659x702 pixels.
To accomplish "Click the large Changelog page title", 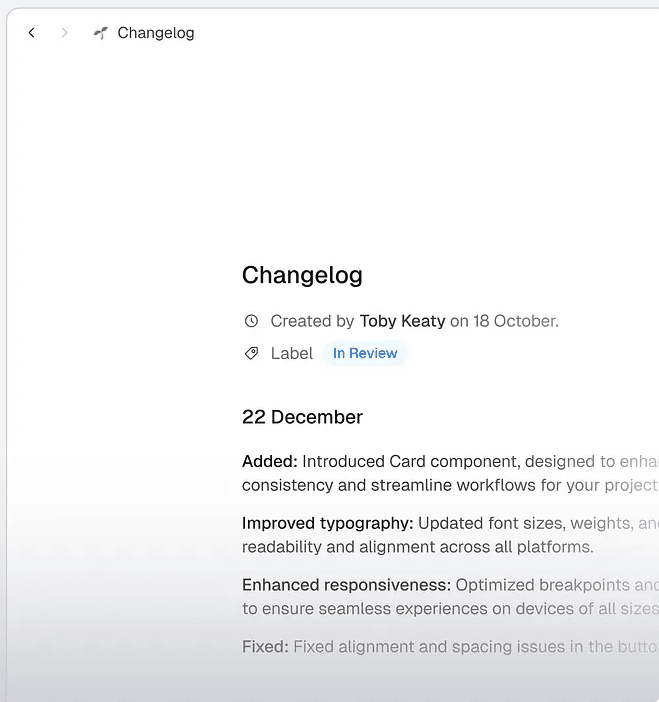I will [302, 275].
